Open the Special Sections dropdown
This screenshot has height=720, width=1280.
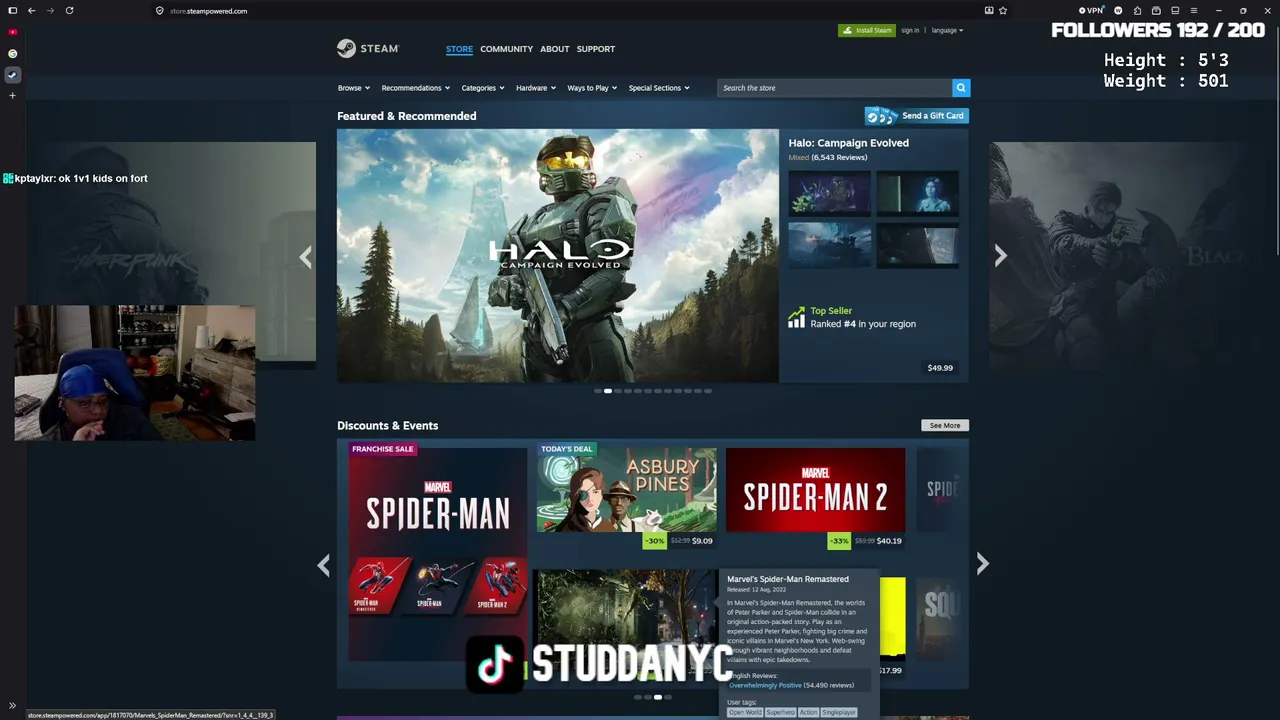tap(659, 88)
